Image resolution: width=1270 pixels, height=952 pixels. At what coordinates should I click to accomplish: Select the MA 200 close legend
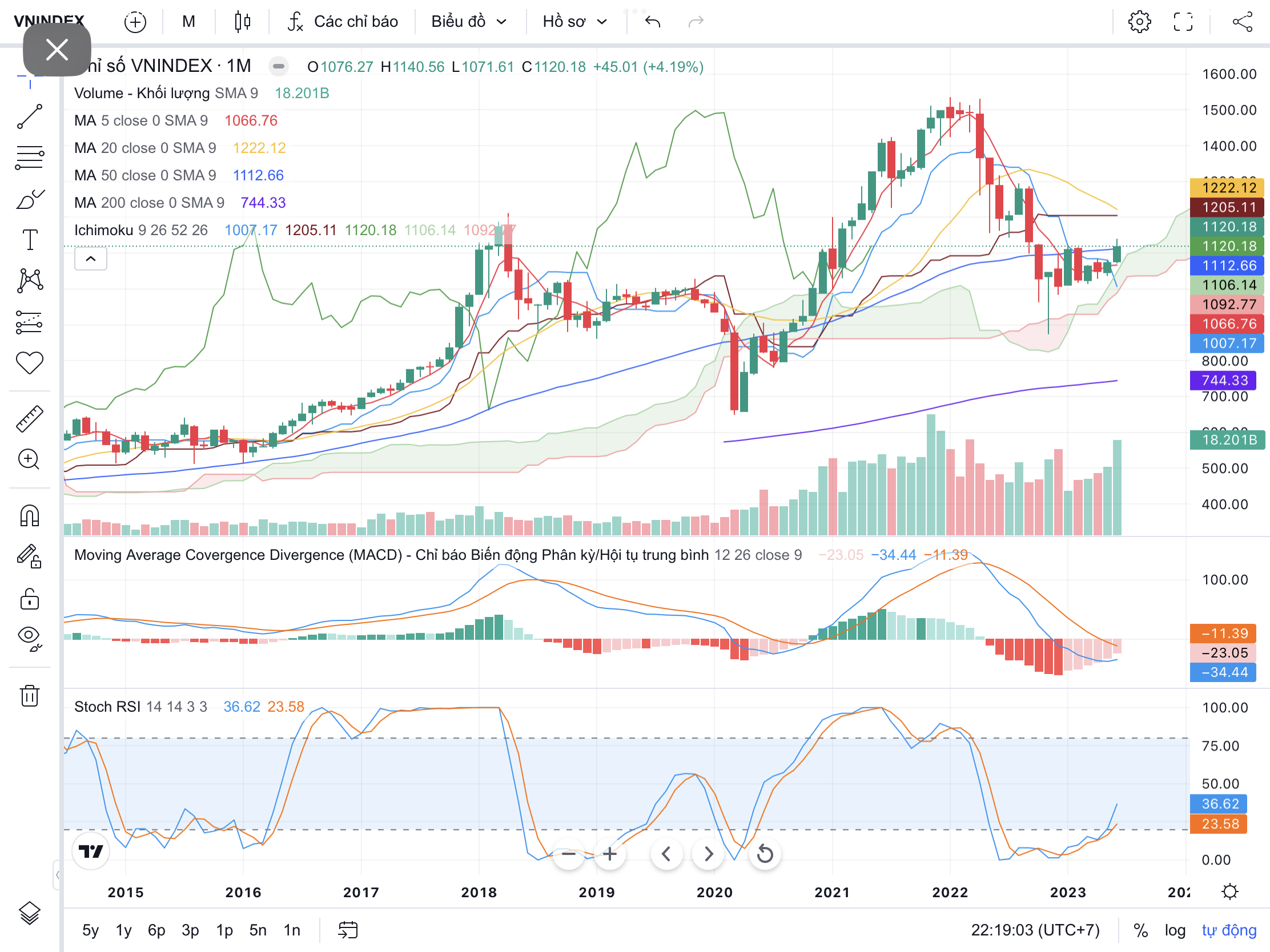[x=180, y=203]
